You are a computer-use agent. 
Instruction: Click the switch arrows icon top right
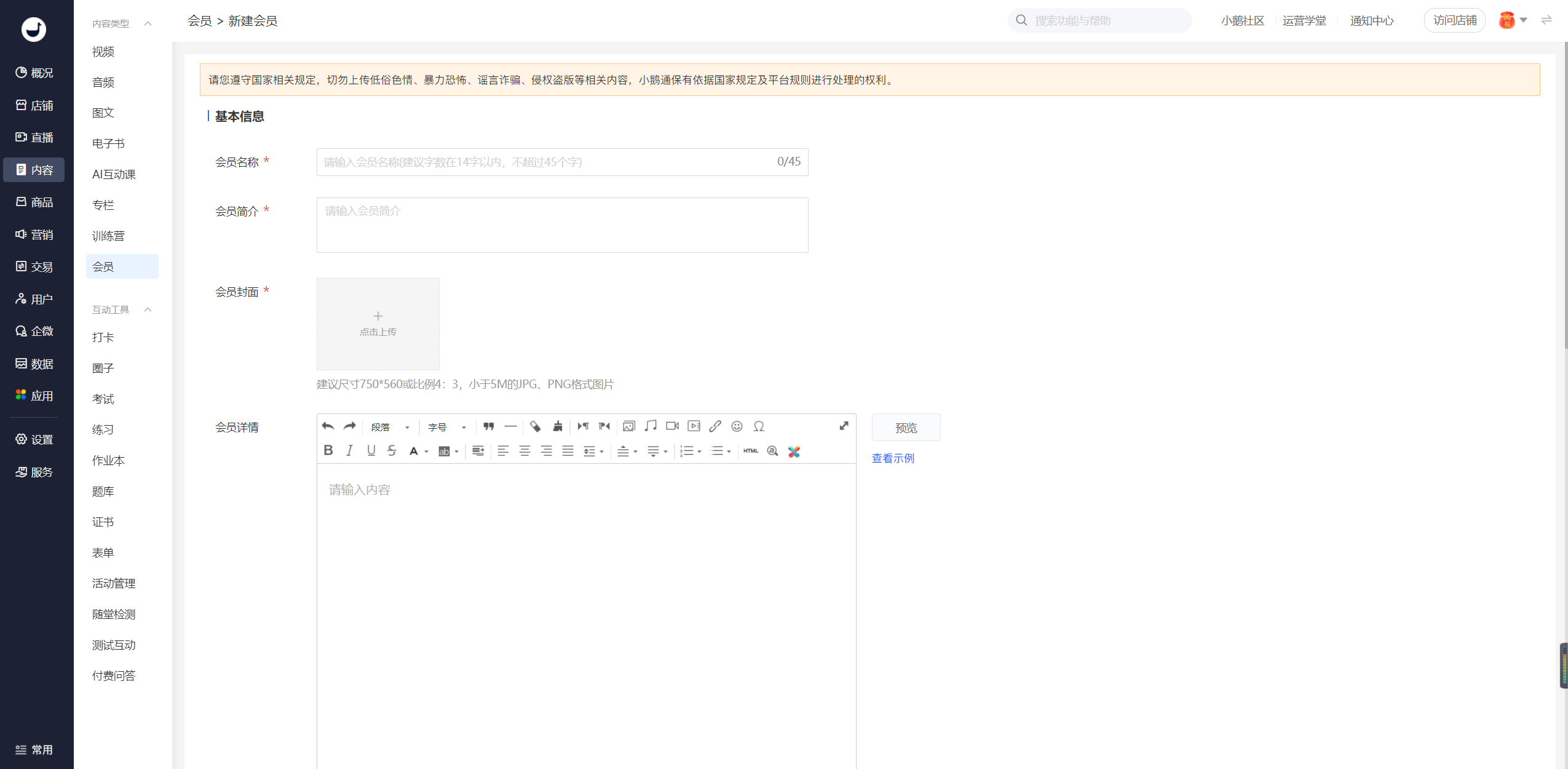pyautogui.click(x=1546, y=20)
